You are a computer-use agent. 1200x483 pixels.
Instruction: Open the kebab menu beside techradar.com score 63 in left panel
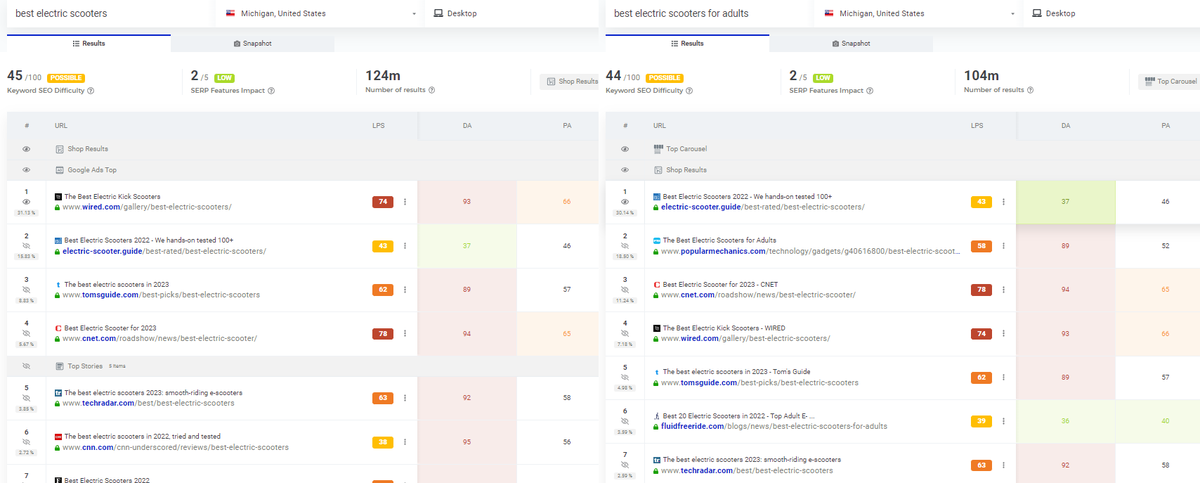[405, 398]
